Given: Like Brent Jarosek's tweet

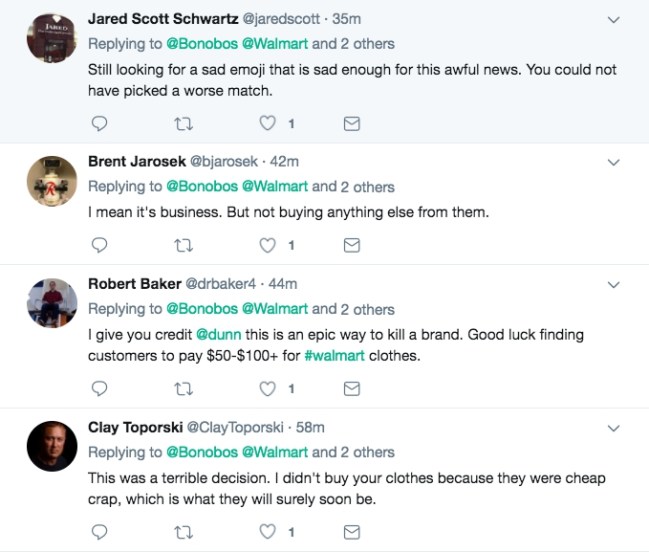Looking at the screenshot, I should coord(267,245).
